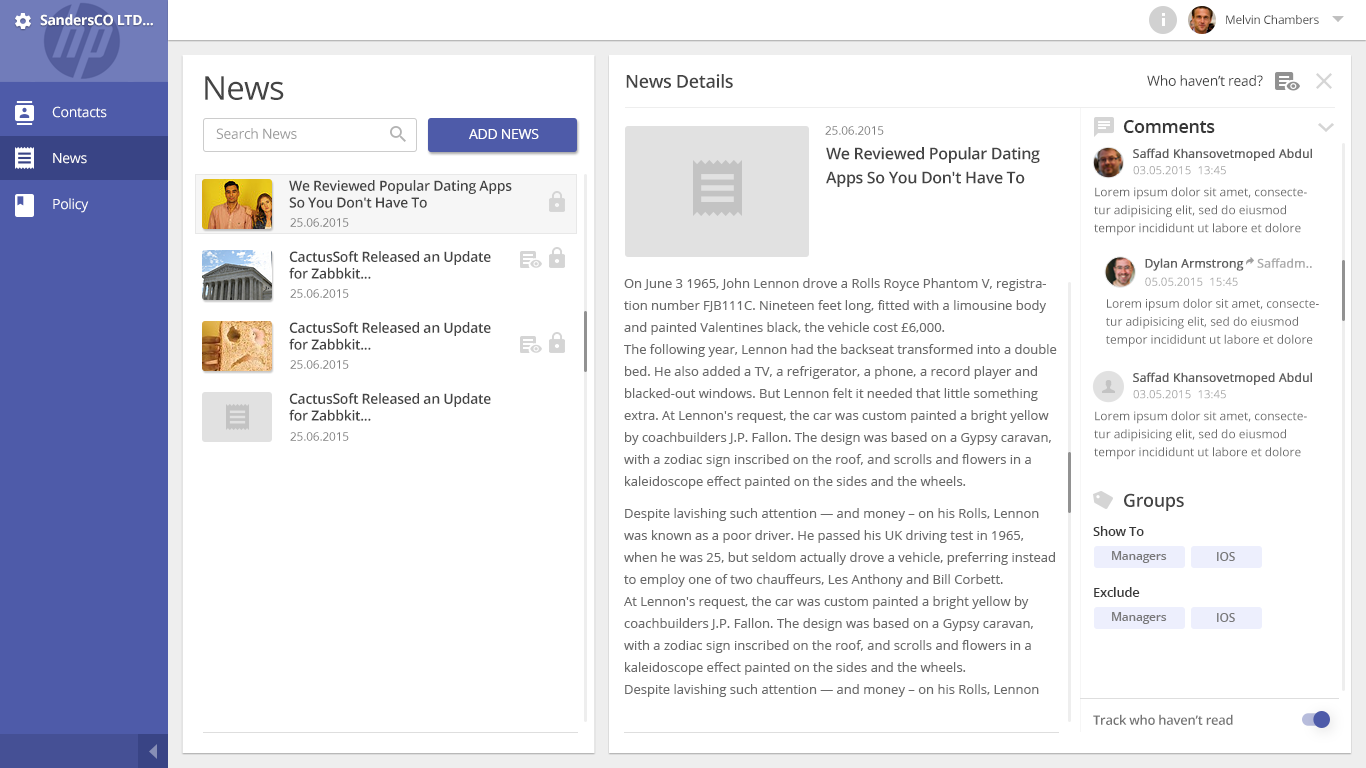Click the Search News input field
This screenshot has width=1366, height=768.
tap(295, 134)
